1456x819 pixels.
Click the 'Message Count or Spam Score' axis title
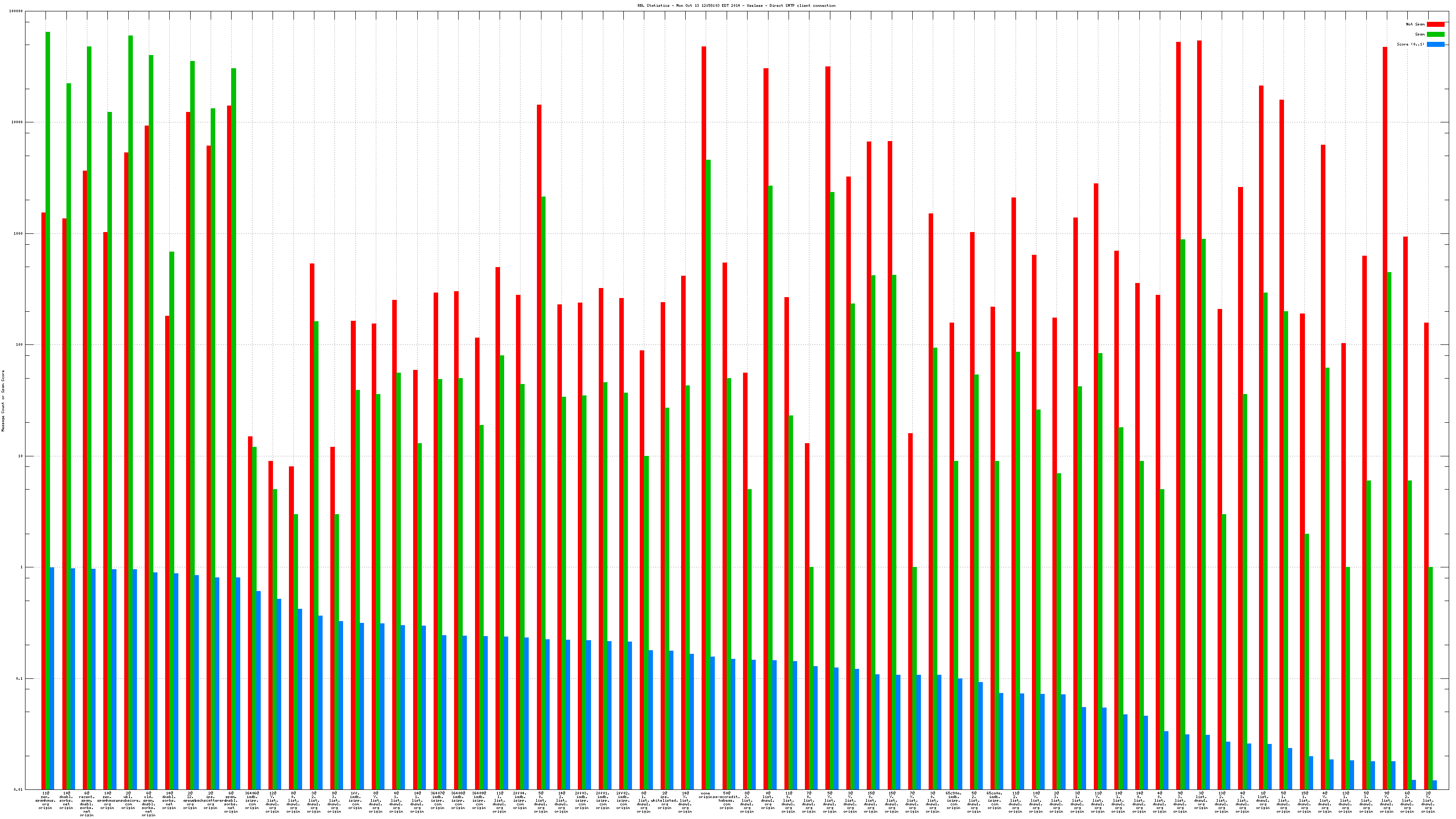click(x=3, y=401)
